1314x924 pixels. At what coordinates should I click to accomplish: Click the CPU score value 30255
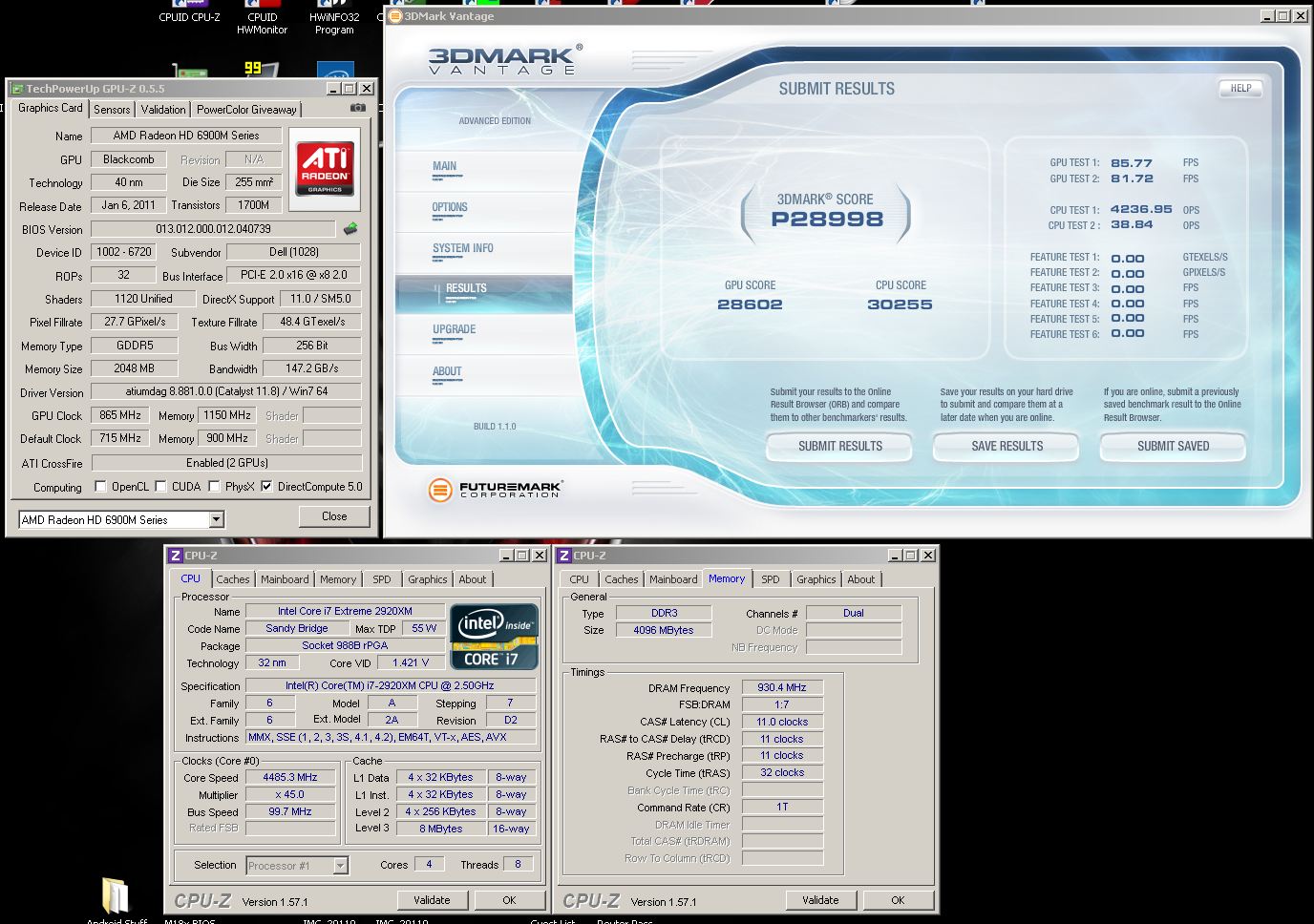(x=900, y=304)
